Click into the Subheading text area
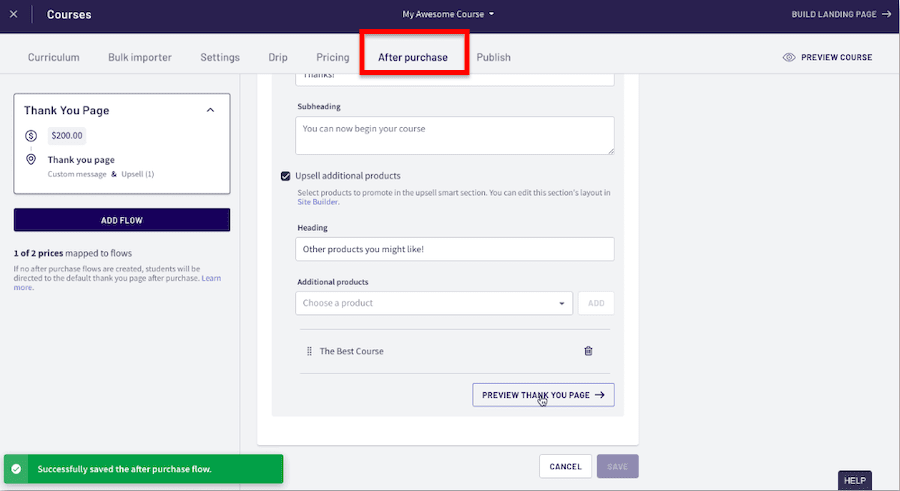The width and height of the screenshot is (900, 491). [x=455, y=135]
